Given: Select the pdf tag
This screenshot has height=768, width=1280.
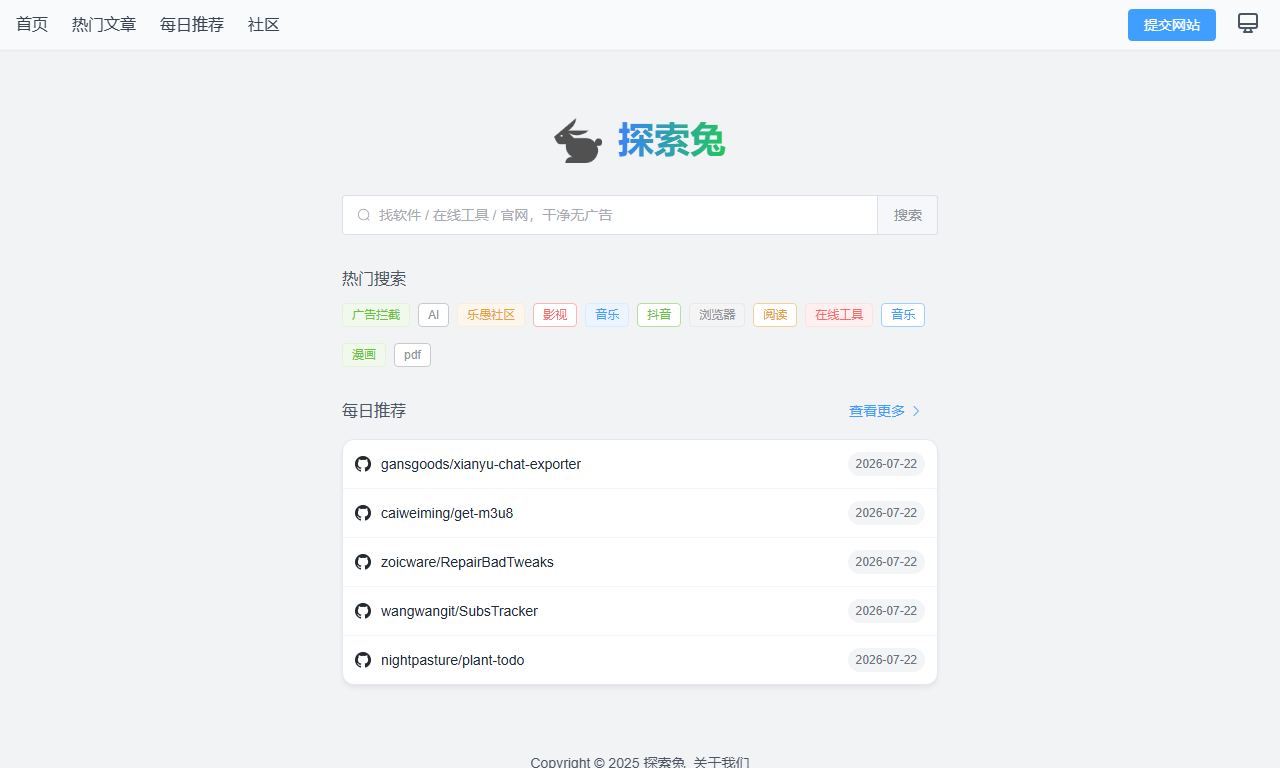Looking at the screenshot, I should (412, 355).
